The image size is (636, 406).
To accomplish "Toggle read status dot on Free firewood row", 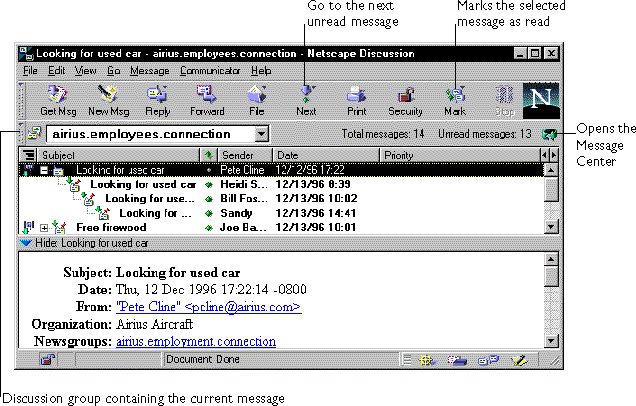I will (208, 227).
